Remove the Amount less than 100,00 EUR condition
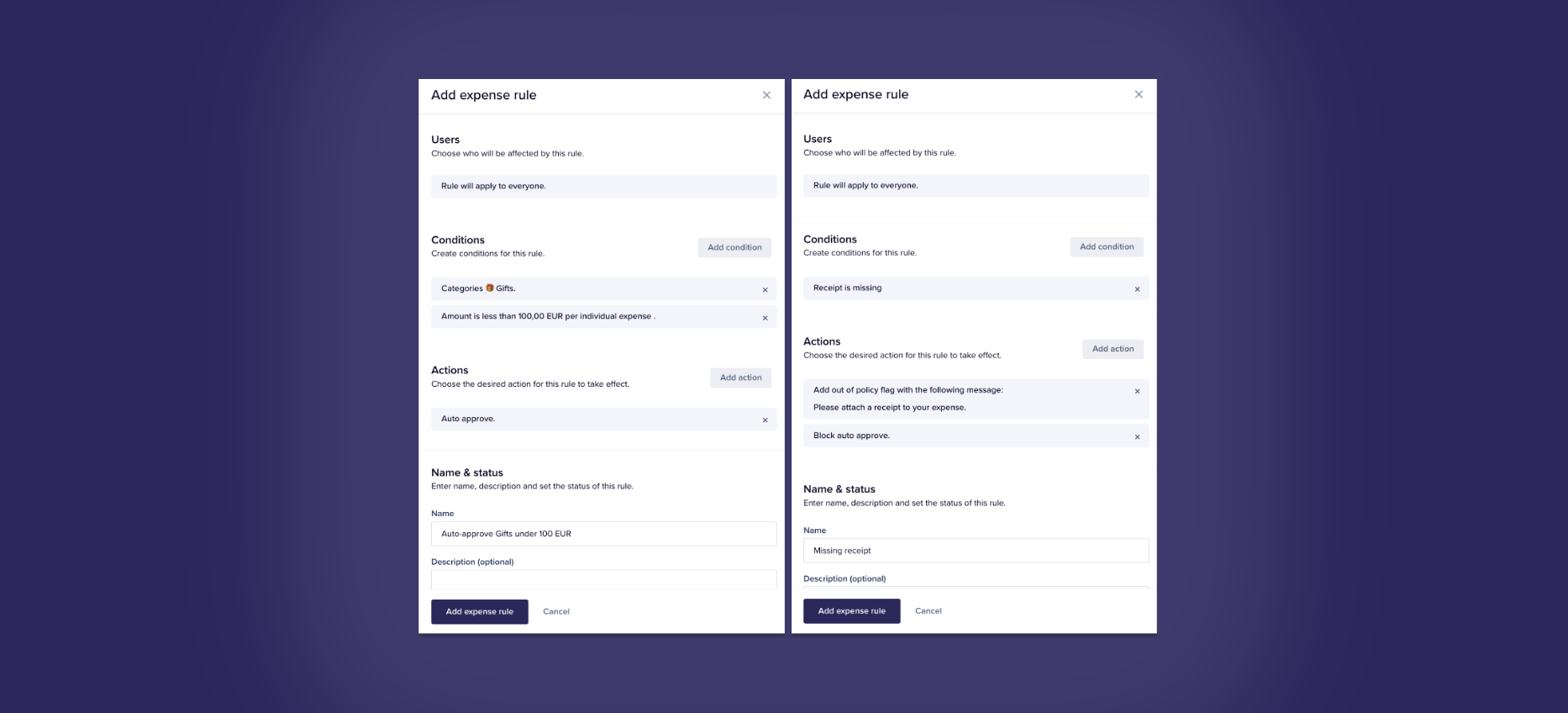Viewport: 1568px width, 713px height. (x=765, y=318)
